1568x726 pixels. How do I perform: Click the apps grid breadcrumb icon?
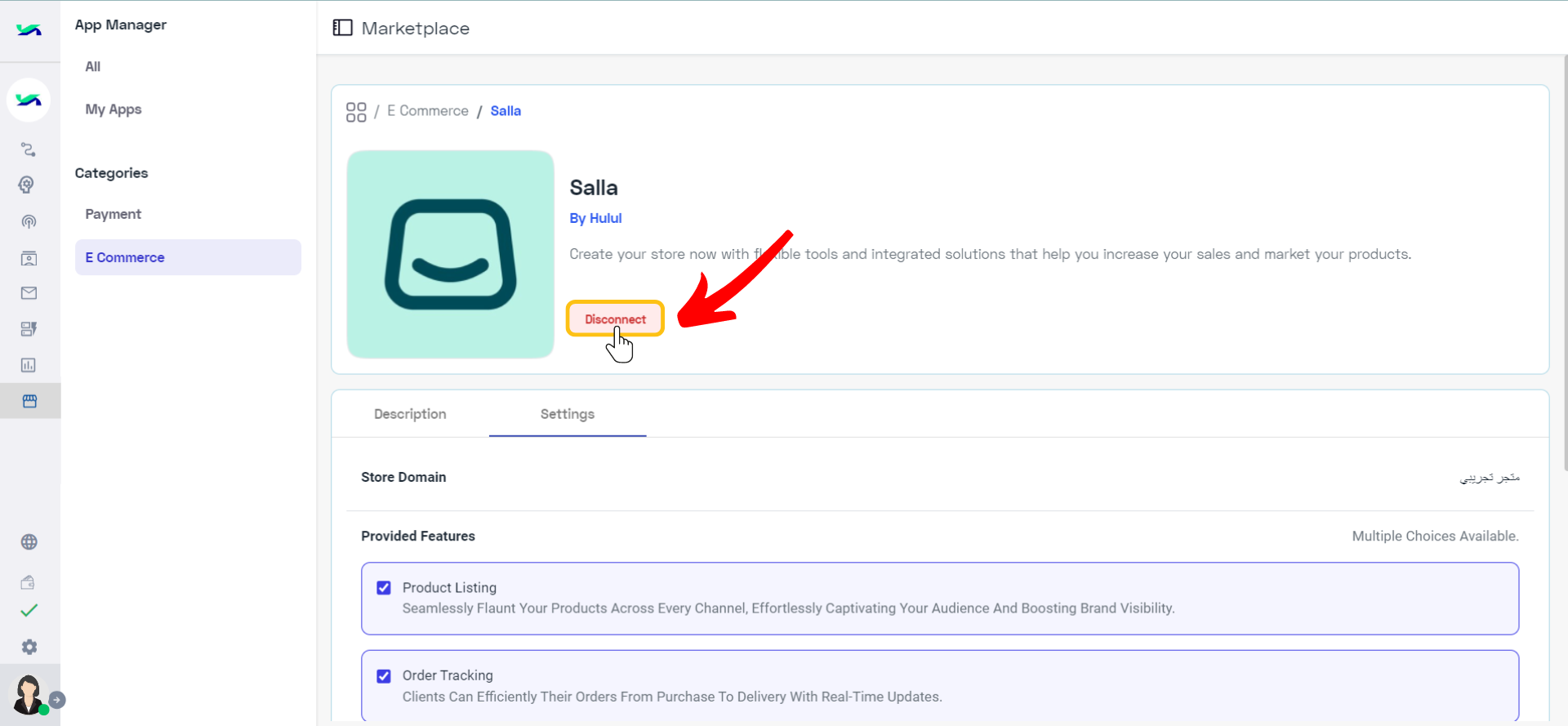click(356, 112)
